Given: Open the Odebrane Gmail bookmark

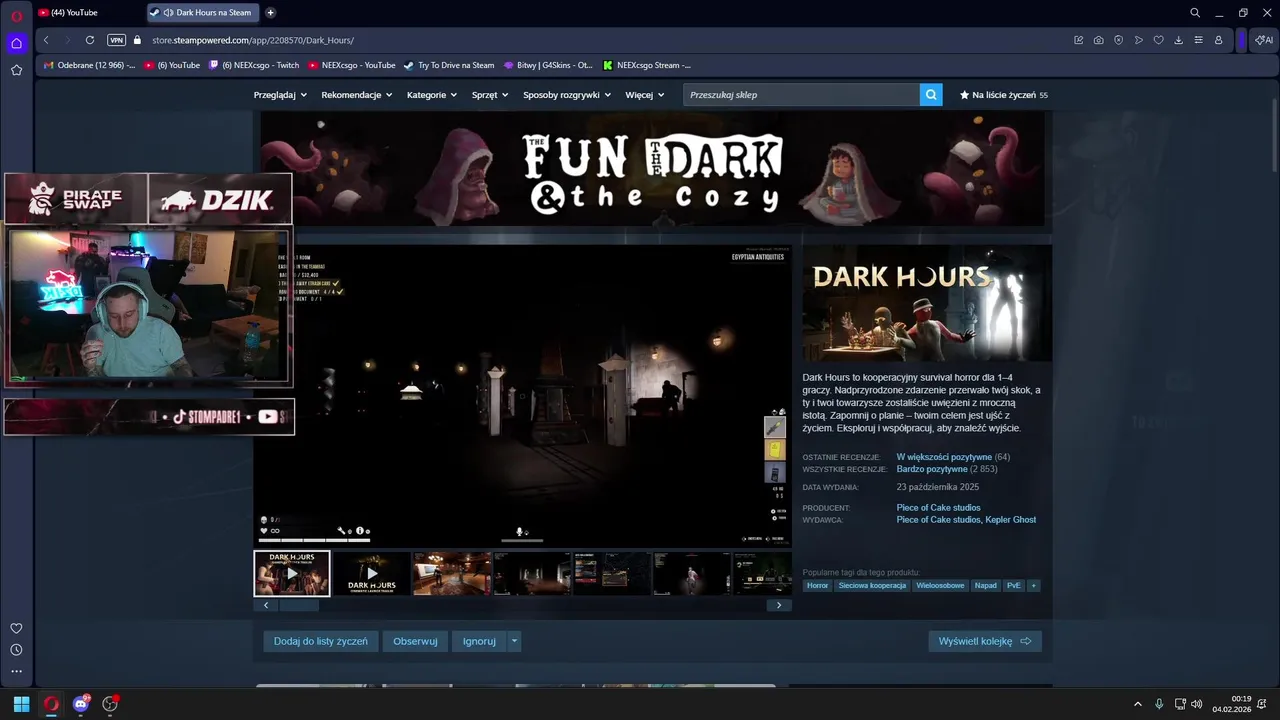Looking at the screenshot, I should 89,65.
